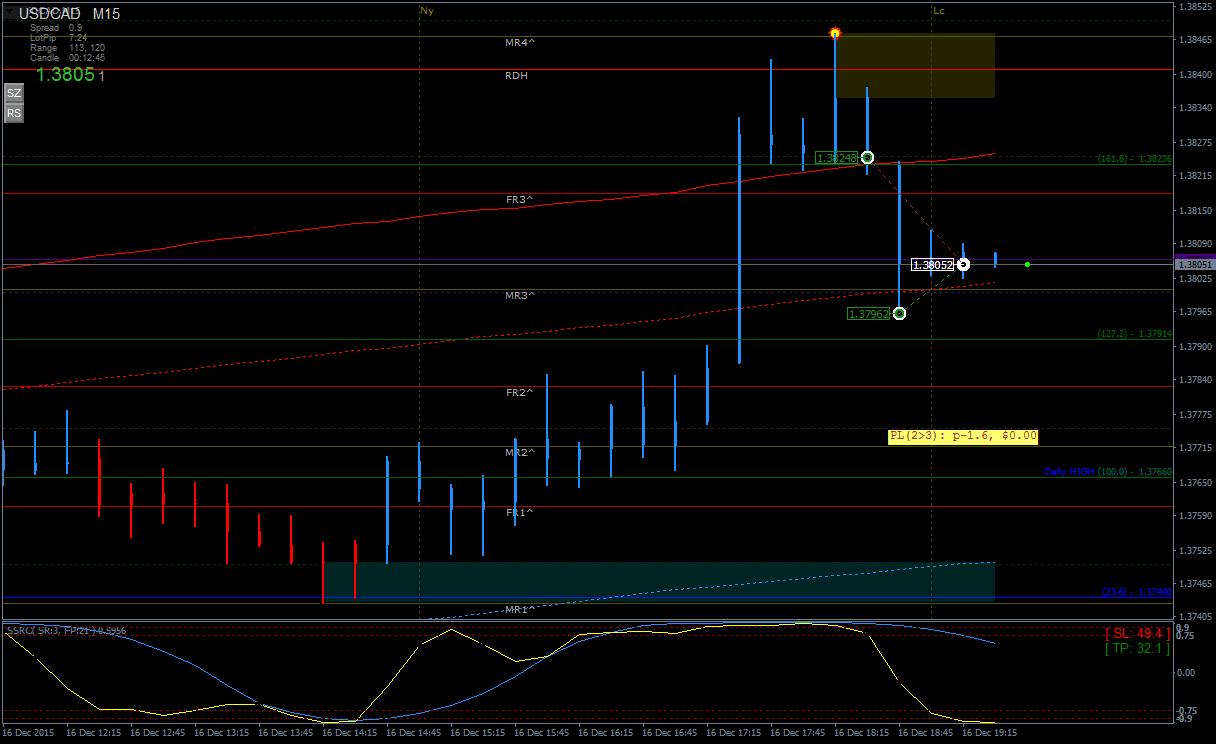Click the MR4^ level label
1216x744 pixels.
pyautogui.click(x=520, y=43)
